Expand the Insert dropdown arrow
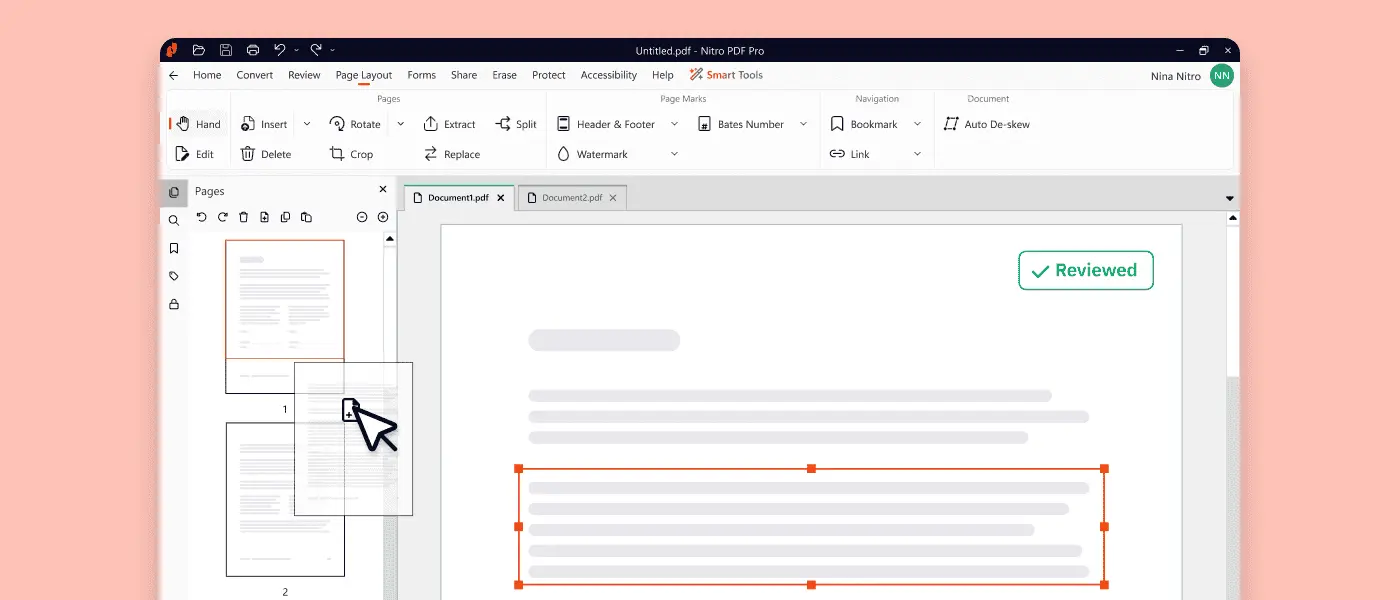 point(307,124)
